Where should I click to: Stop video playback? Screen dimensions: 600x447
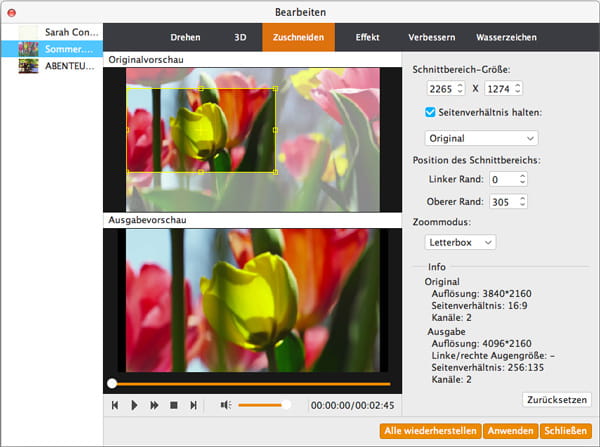tap(174, 405)
